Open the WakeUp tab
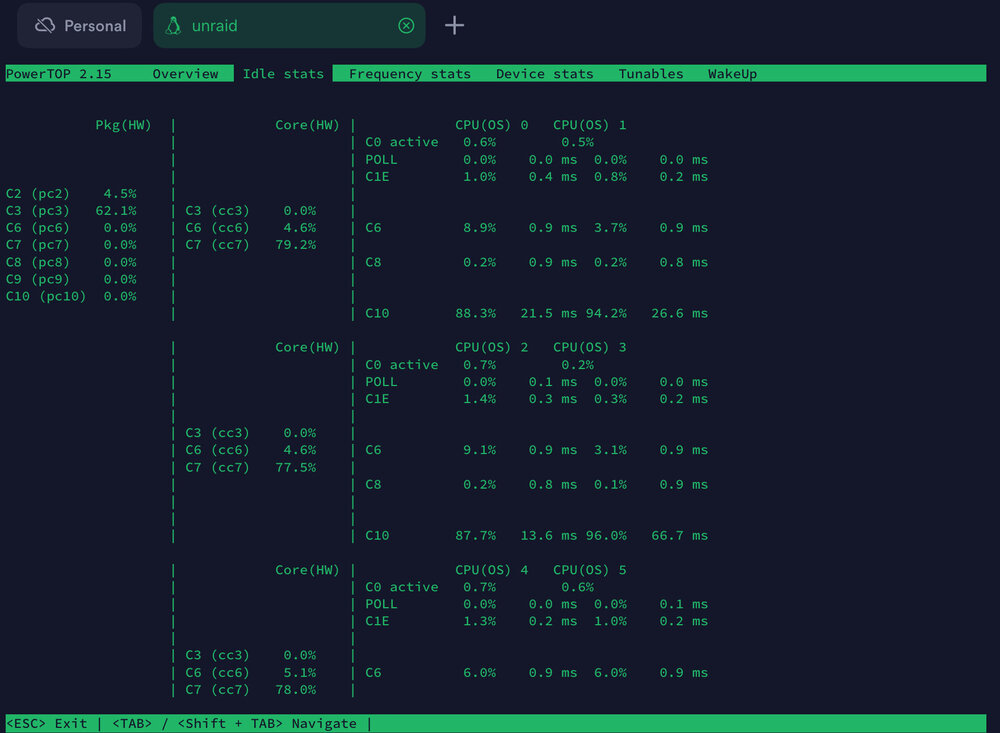 pyautogui.click(x=732, y=74)
